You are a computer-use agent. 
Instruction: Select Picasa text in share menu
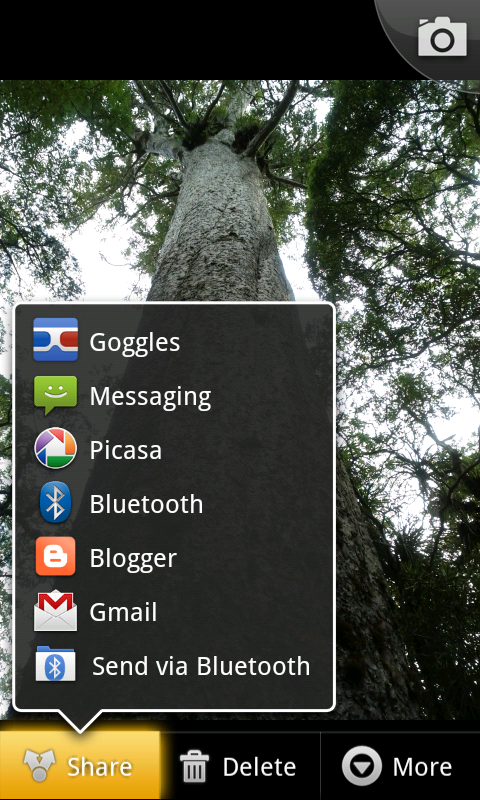(126, 449)
